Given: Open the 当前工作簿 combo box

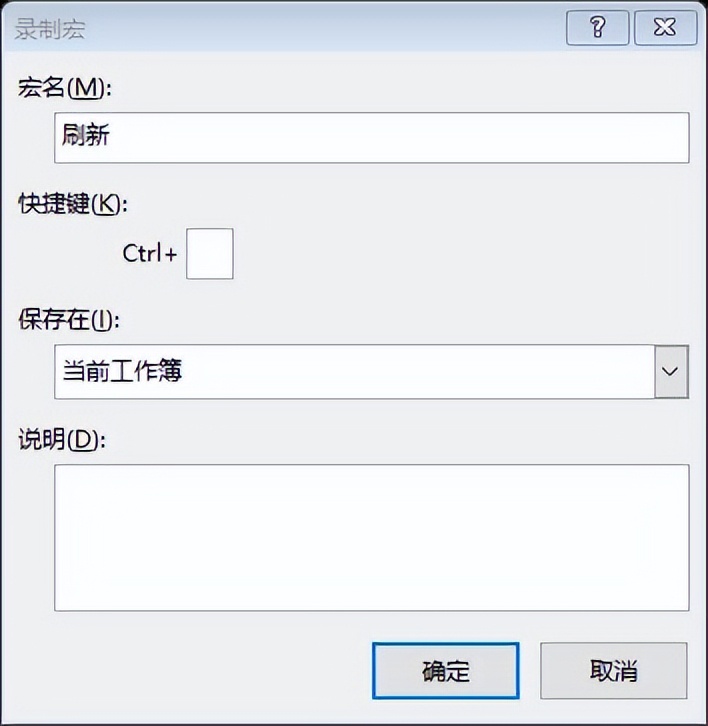Looking at the screenshot, I should tap(371, 371).
